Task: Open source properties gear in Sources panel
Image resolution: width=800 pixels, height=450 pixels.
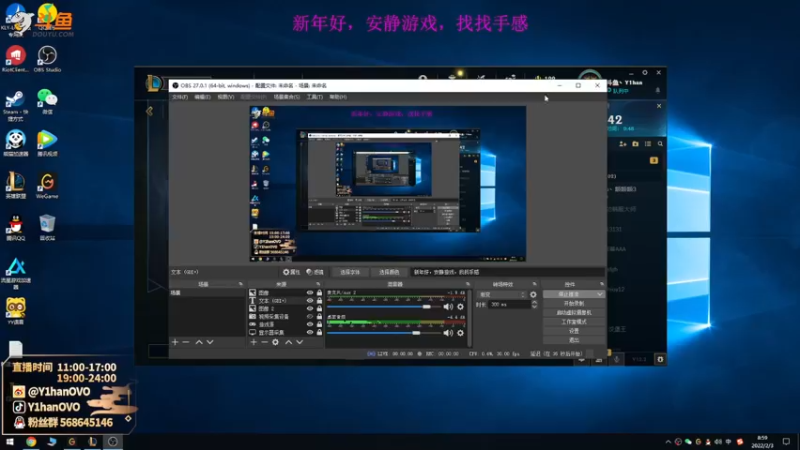Action: (x=276, y=342)
